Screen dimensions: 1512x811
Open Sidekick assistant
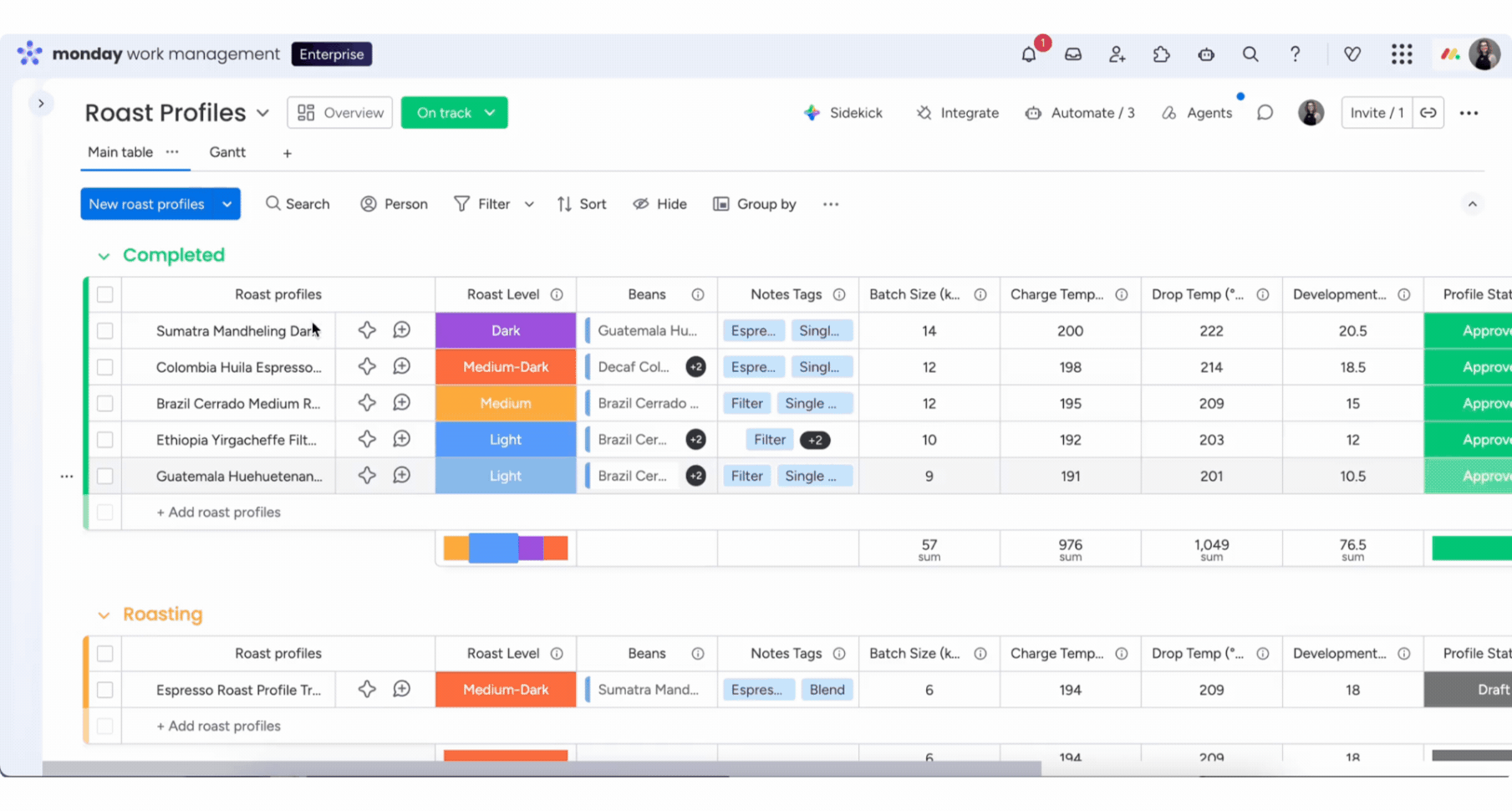(x=843, y=113)
